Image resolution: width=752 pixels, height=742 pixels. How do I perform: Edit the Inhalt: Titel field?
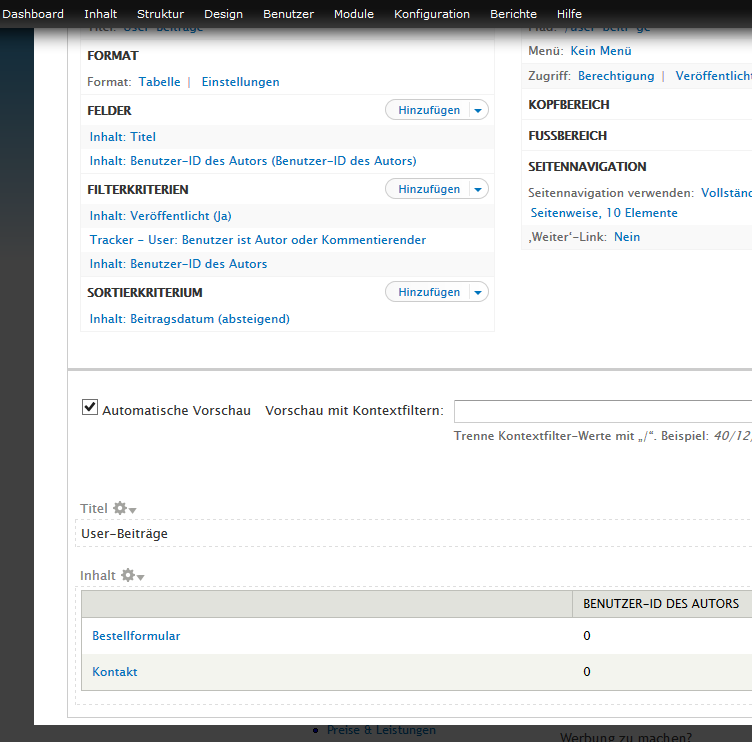(x=122, y=137)
